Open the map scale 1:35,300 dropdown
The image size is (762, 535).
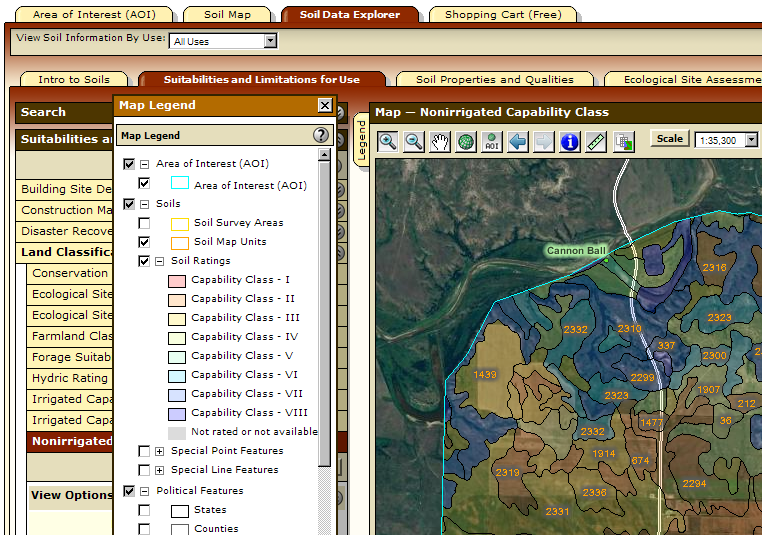click(x=751, y=141)
